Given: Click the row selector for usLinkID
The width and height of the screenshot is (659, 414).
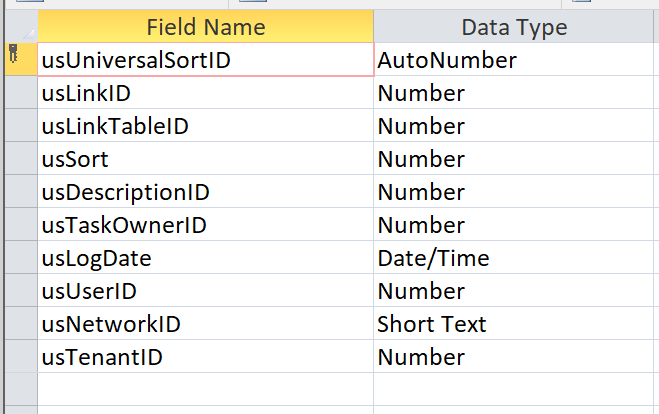Looking at the screenshot, I should coord(21,92).
